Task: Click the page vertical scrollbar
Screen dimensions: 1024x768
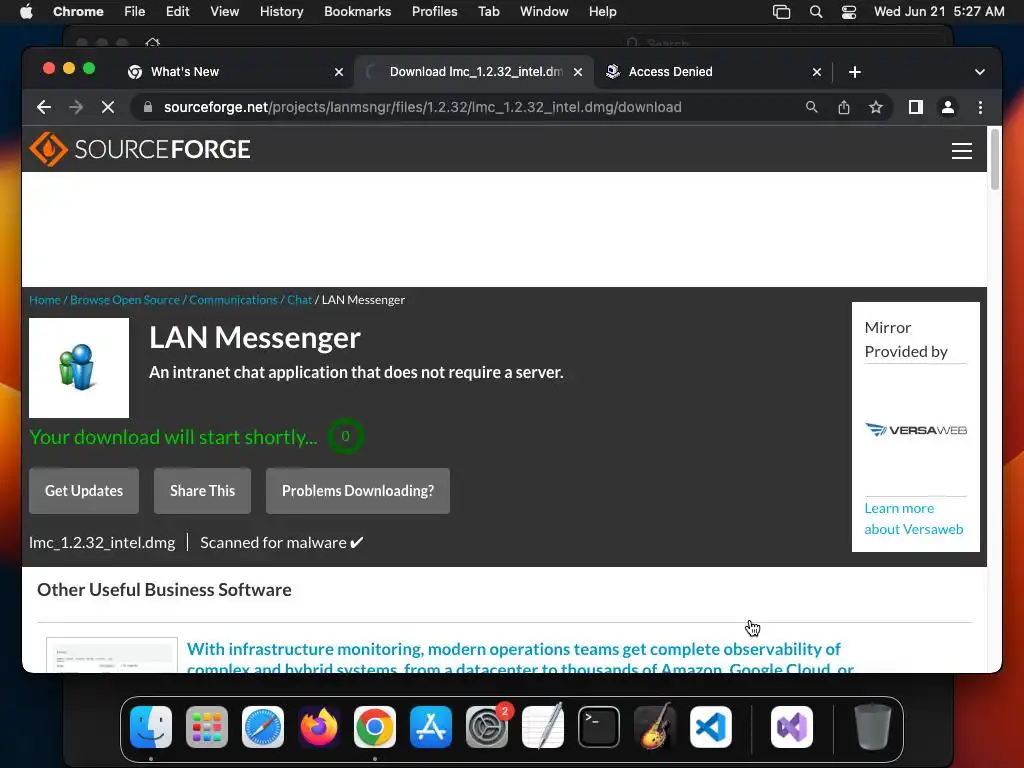Action: pos(995,159)
